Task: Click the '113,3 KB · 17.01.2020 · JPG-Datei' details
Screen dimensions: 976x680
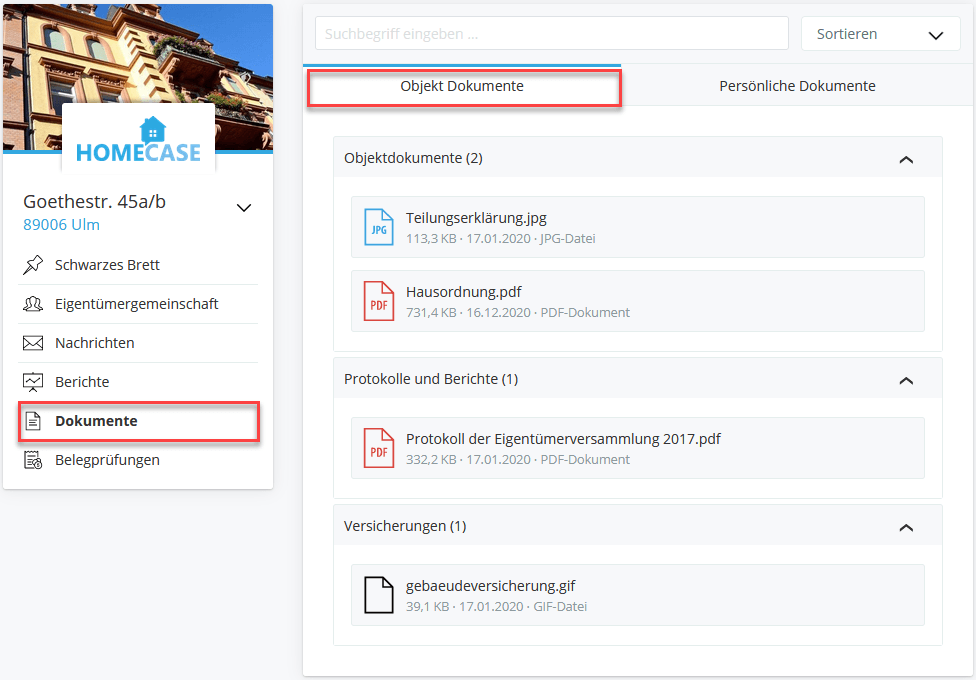Action: [x=500, y=238]
